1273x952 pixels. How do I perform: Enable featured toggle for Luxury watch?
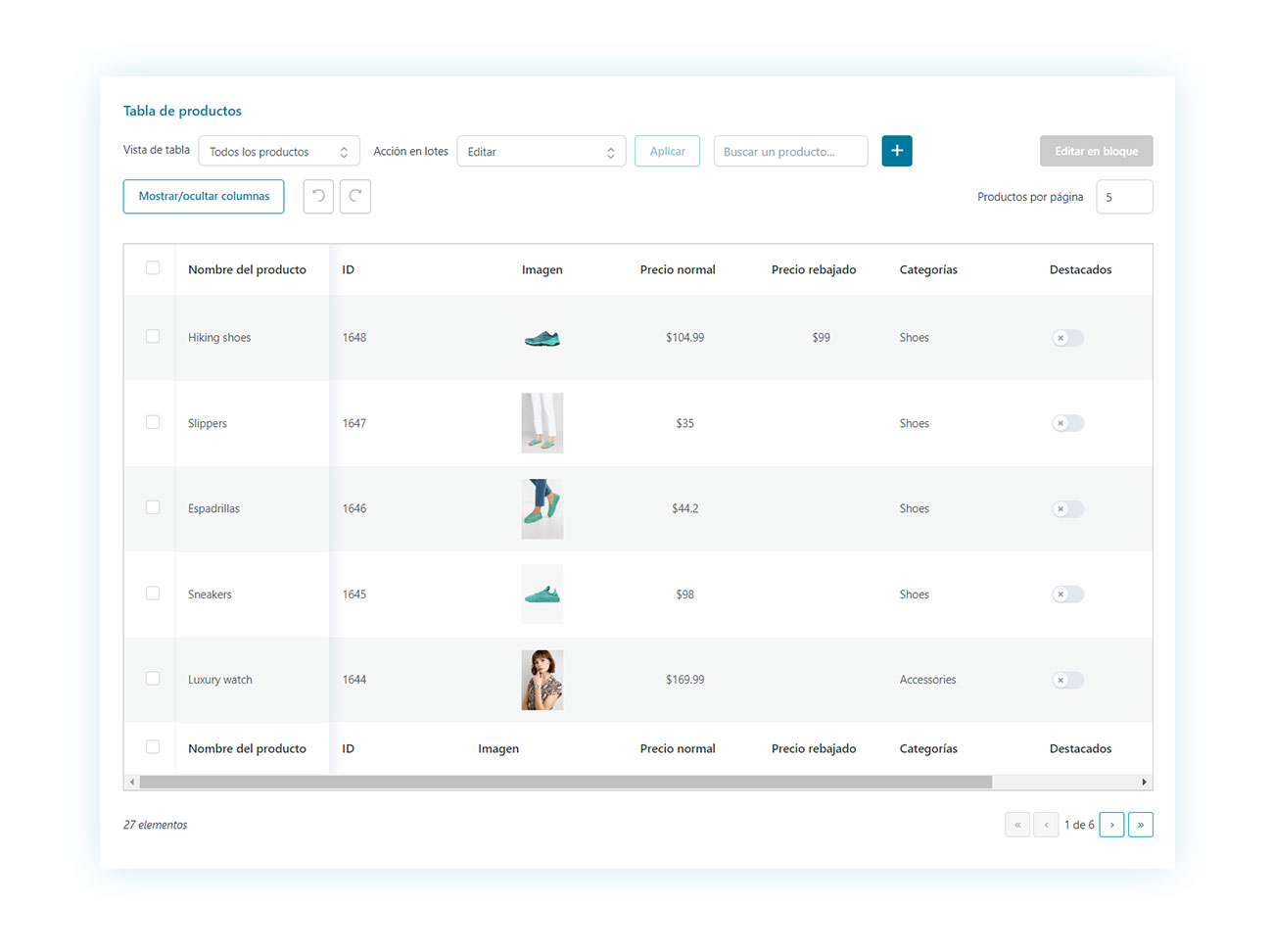1067,680
